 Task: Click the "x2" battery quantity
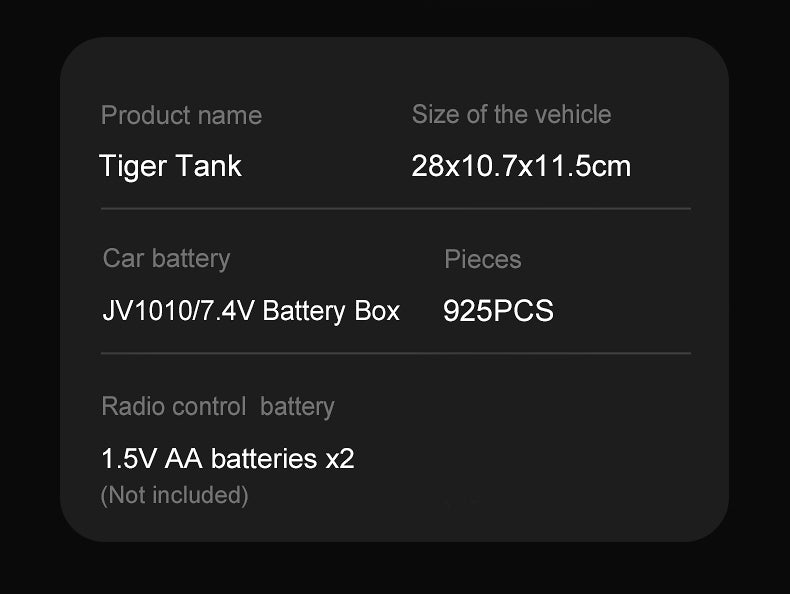pos(340,459)
